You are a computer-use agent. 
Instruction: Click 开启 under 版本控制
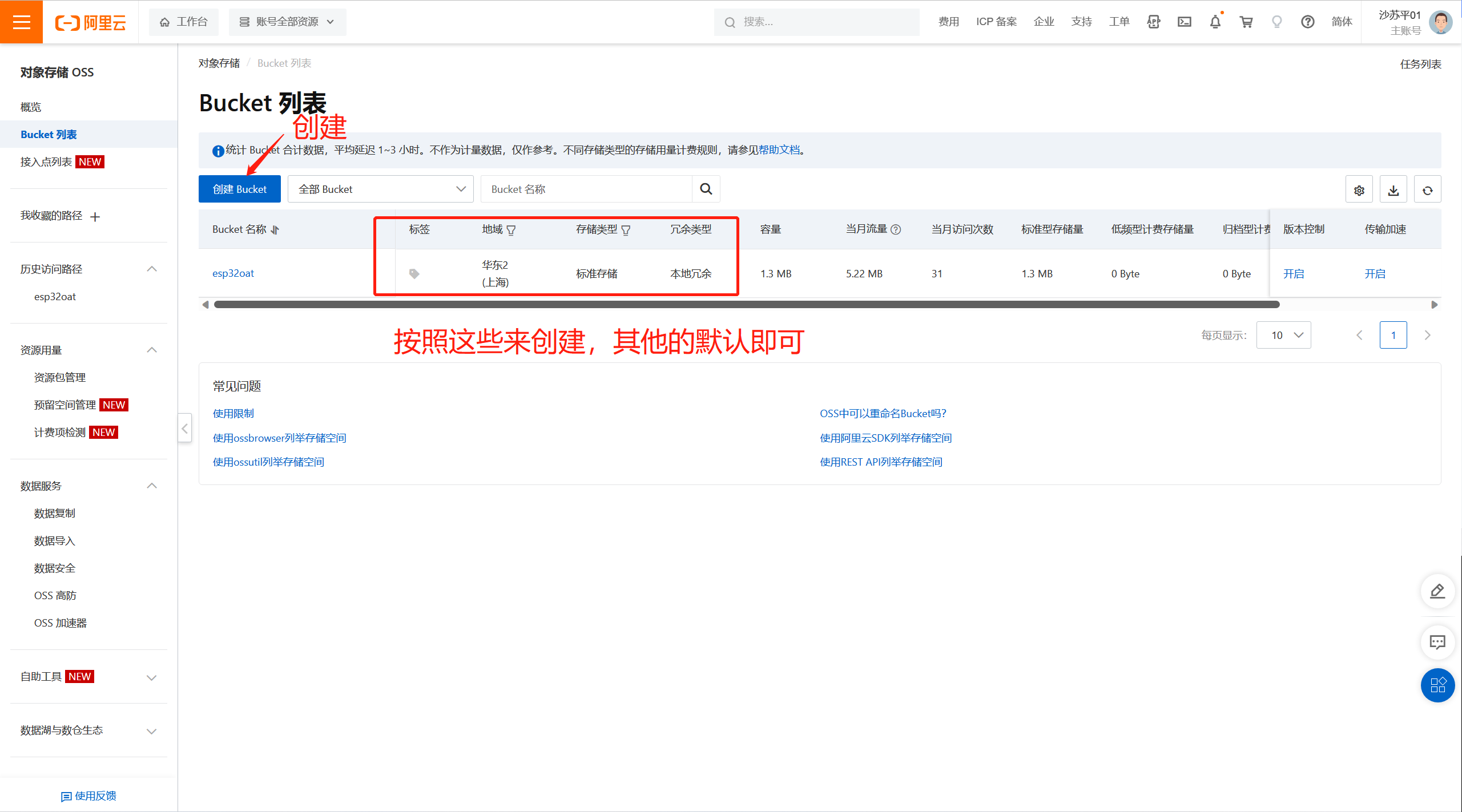coord(1294,274)
